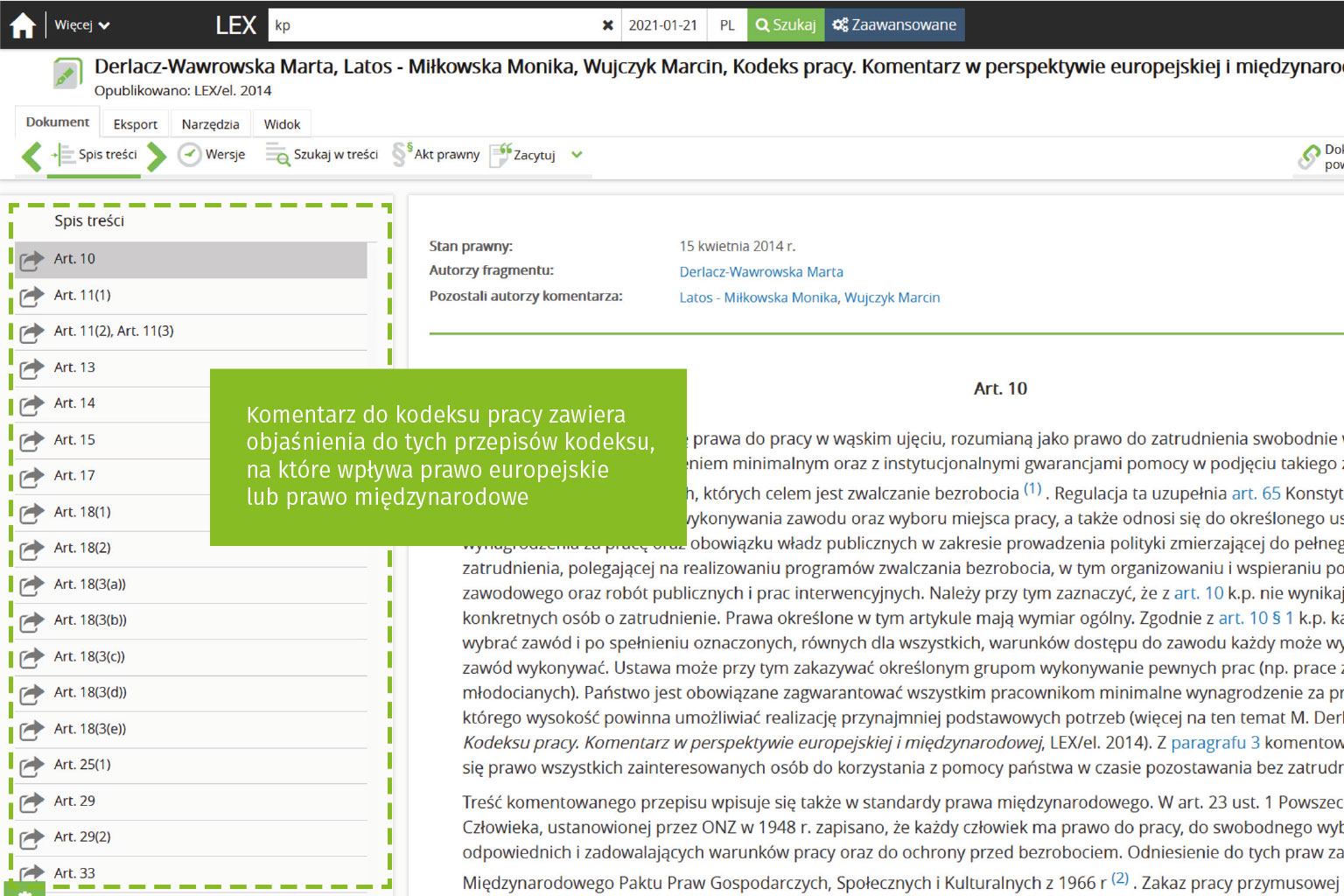Image resolution: width=1344 pixels, height=896 pixels.
Task: Switch to the Narzędzia tab
Action: click(210, 124)
